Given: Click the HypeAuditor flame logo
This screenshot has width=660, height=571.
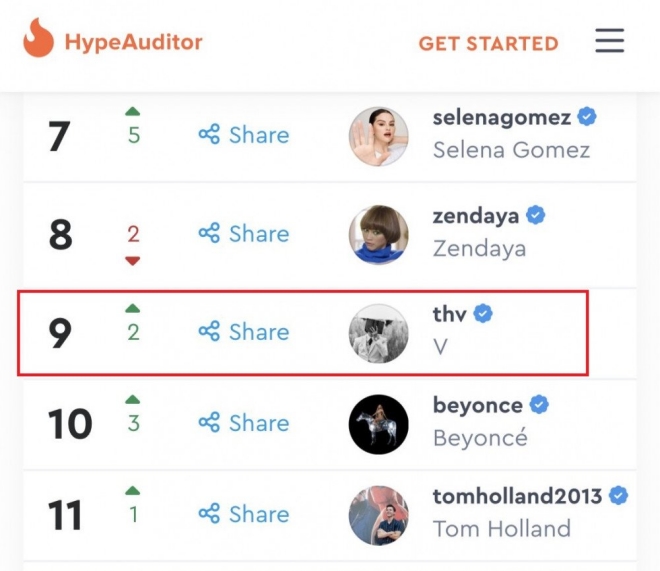Looking at the screenshot, I should pyautogui.click(x=38, y=39).
